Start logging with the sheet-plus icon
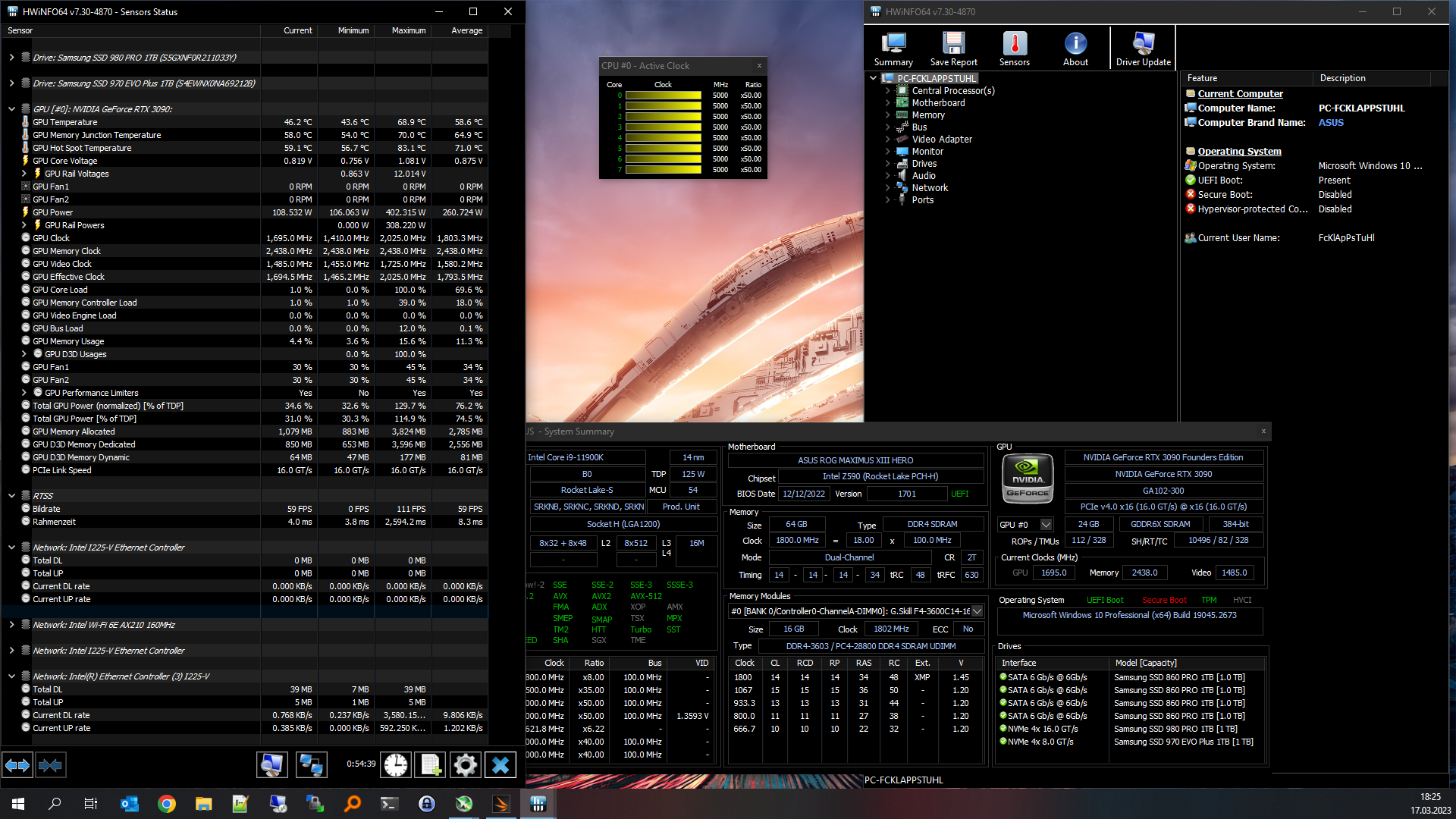This screenshot has width=1456, height=819. point(430,764)
